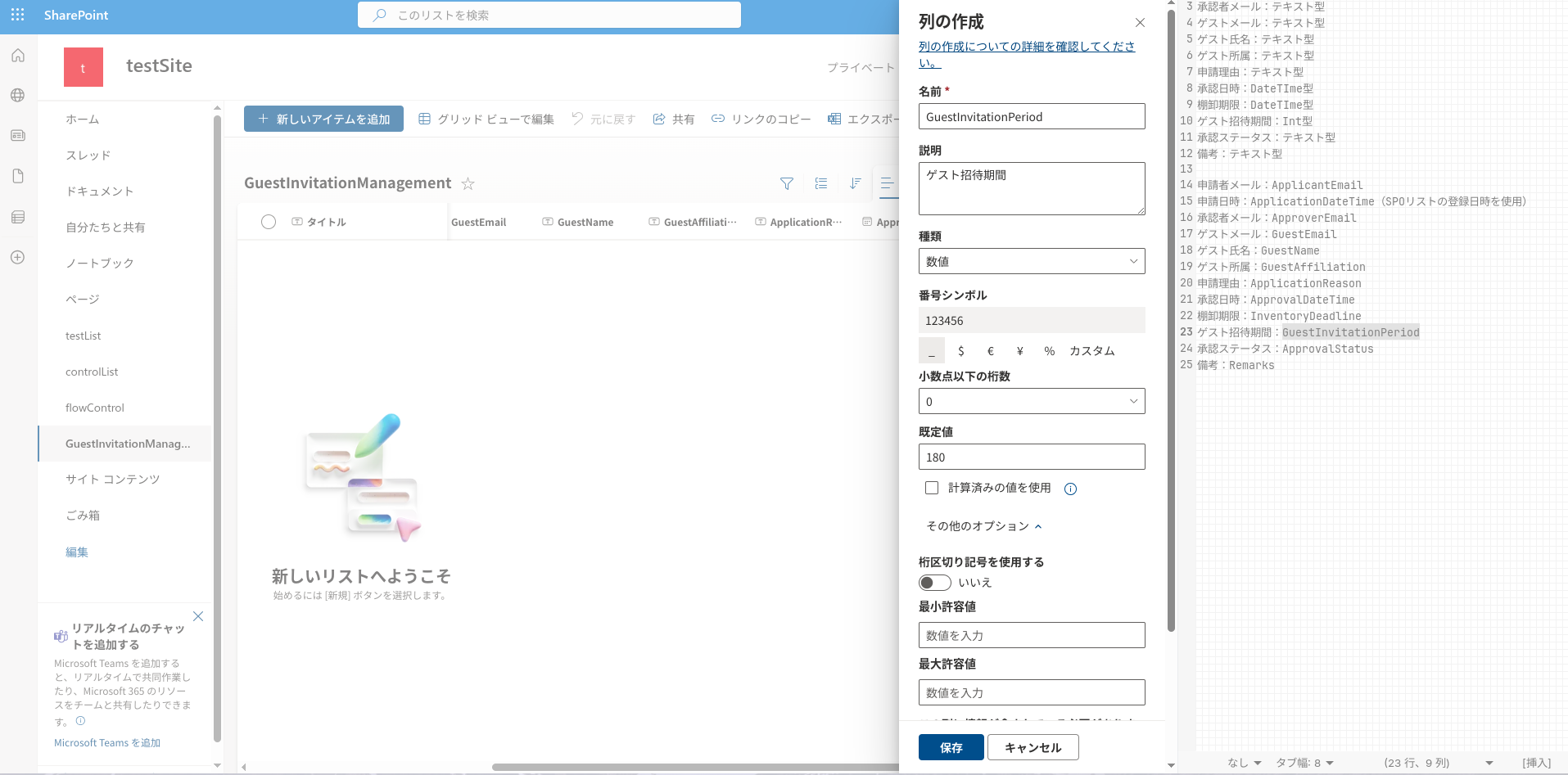This screenshot has width=1568, height=775.
Task: Click the キャンセル button
Action: pos(1033,747)
